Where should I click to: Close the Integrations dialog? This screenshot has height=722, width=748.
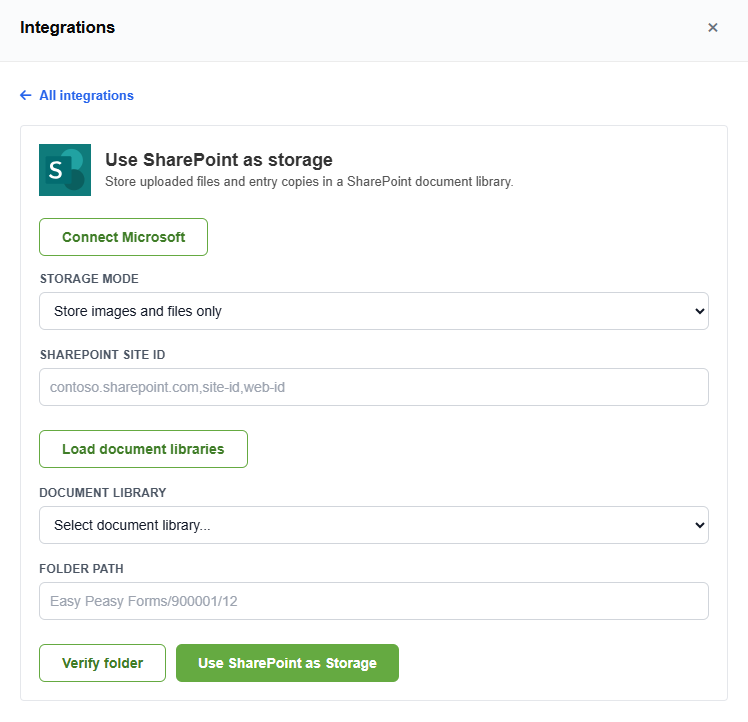coord(712,28)
